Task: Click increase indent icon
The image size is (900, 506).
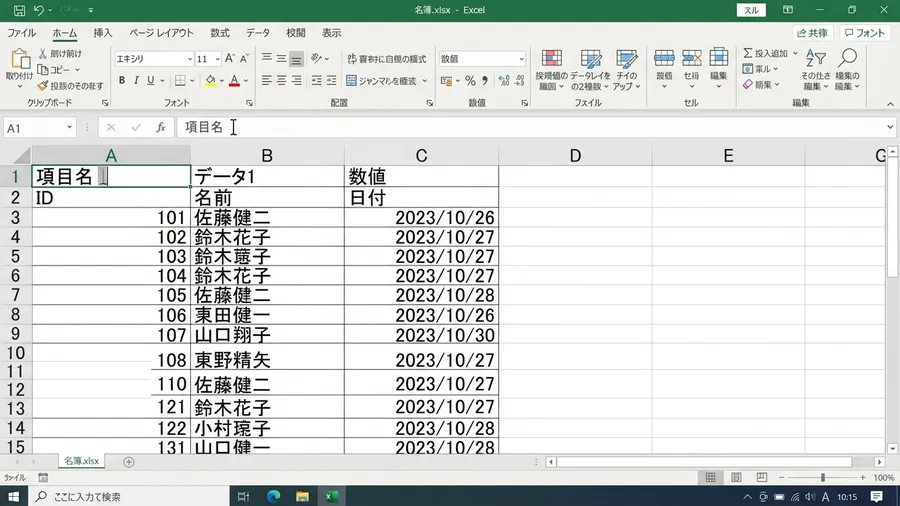Action: [331, 80]
